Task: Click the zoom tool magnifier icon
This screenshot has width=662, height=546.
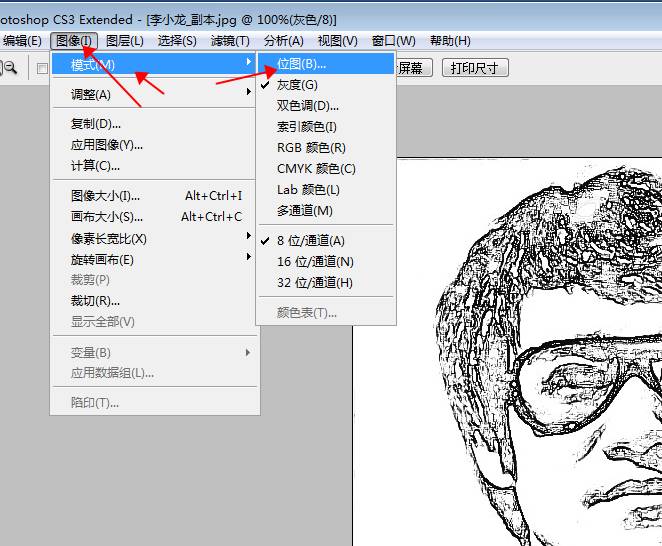Action: (x=8, y=68)
